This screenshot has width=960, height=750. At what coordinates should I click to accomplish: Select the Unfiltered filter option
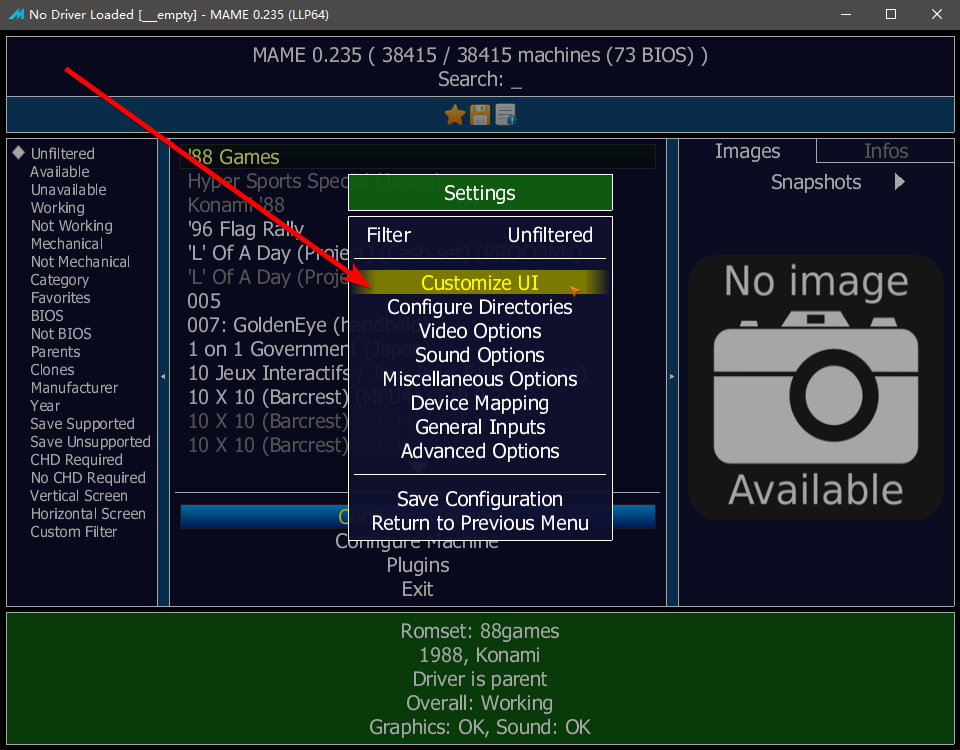pyautogui.click(x=62, y=154)
